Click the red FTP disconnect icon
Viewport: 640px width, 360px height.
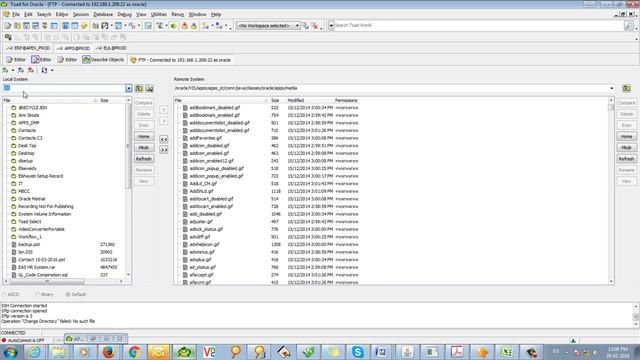pyautogui.click(x=31, y=70)
